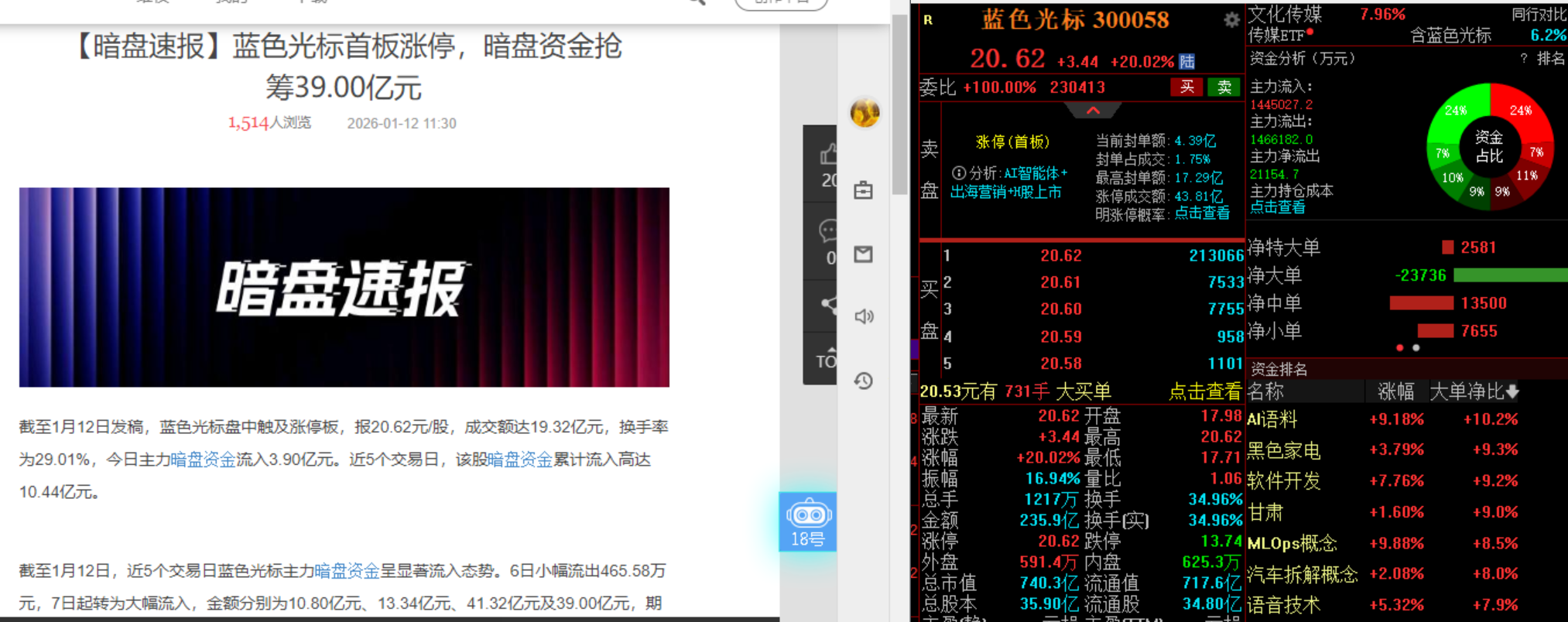1568x622 pixels.
Task: View 主力持仓成本 via 点击查看
Action: tap(1278, 207)
